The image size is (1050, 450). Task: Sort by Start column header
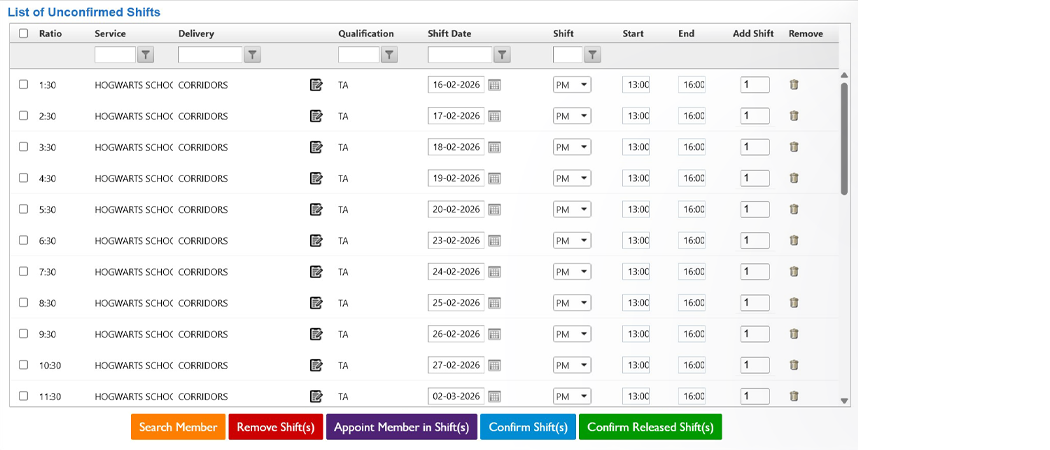pyautogui.click(x=633, y=33)
